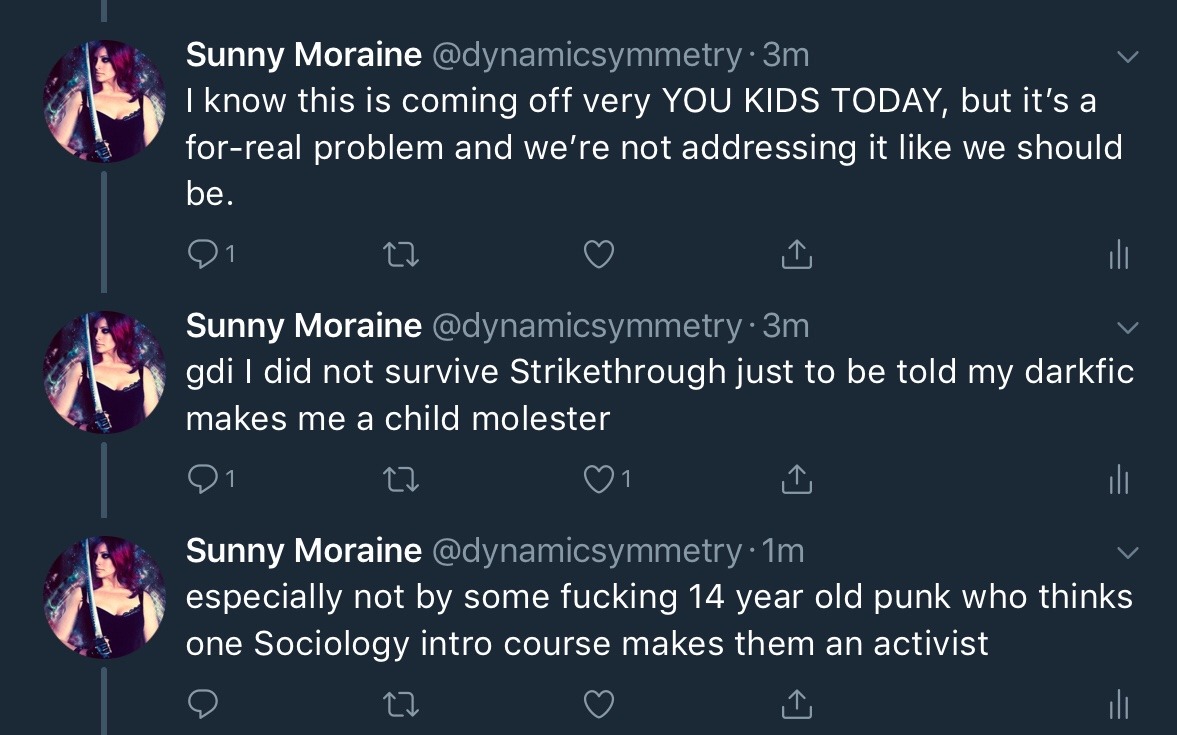Reply to the Sociology intro course tweet
1177x735 pixels.
202,705
